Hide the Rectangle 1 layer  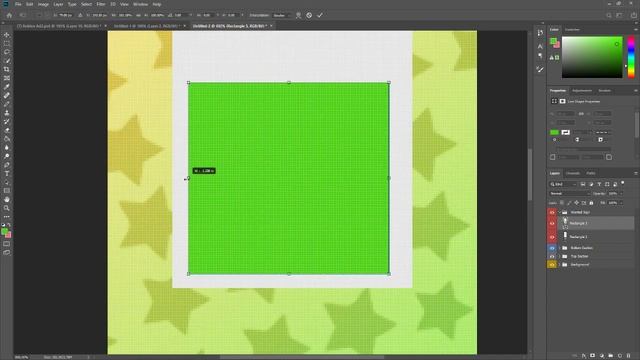552,237
